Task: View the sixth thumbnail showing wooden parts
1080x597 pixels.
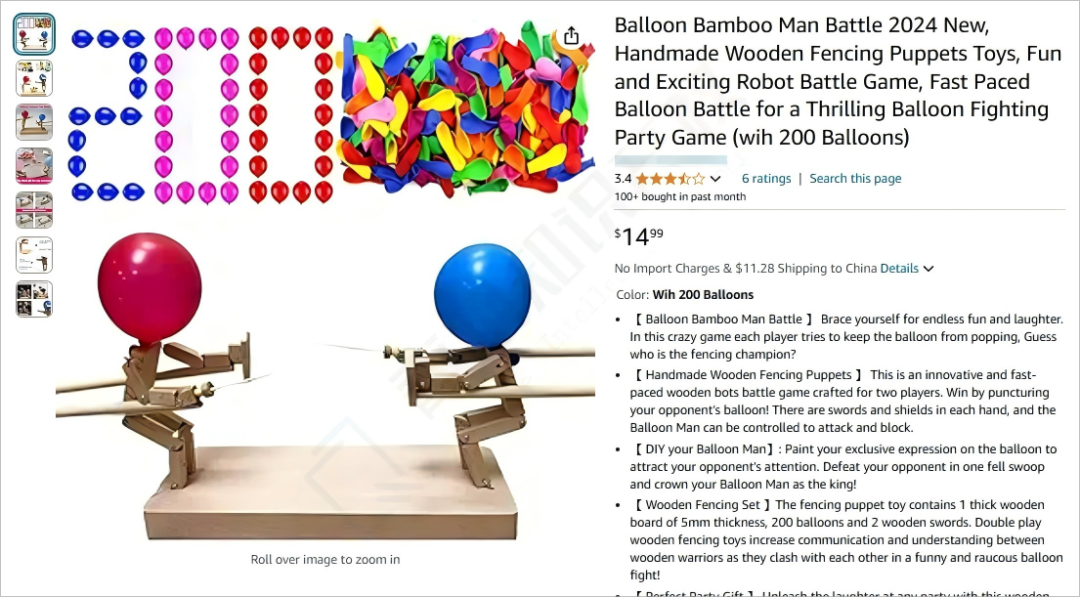Action: [34, 255]
